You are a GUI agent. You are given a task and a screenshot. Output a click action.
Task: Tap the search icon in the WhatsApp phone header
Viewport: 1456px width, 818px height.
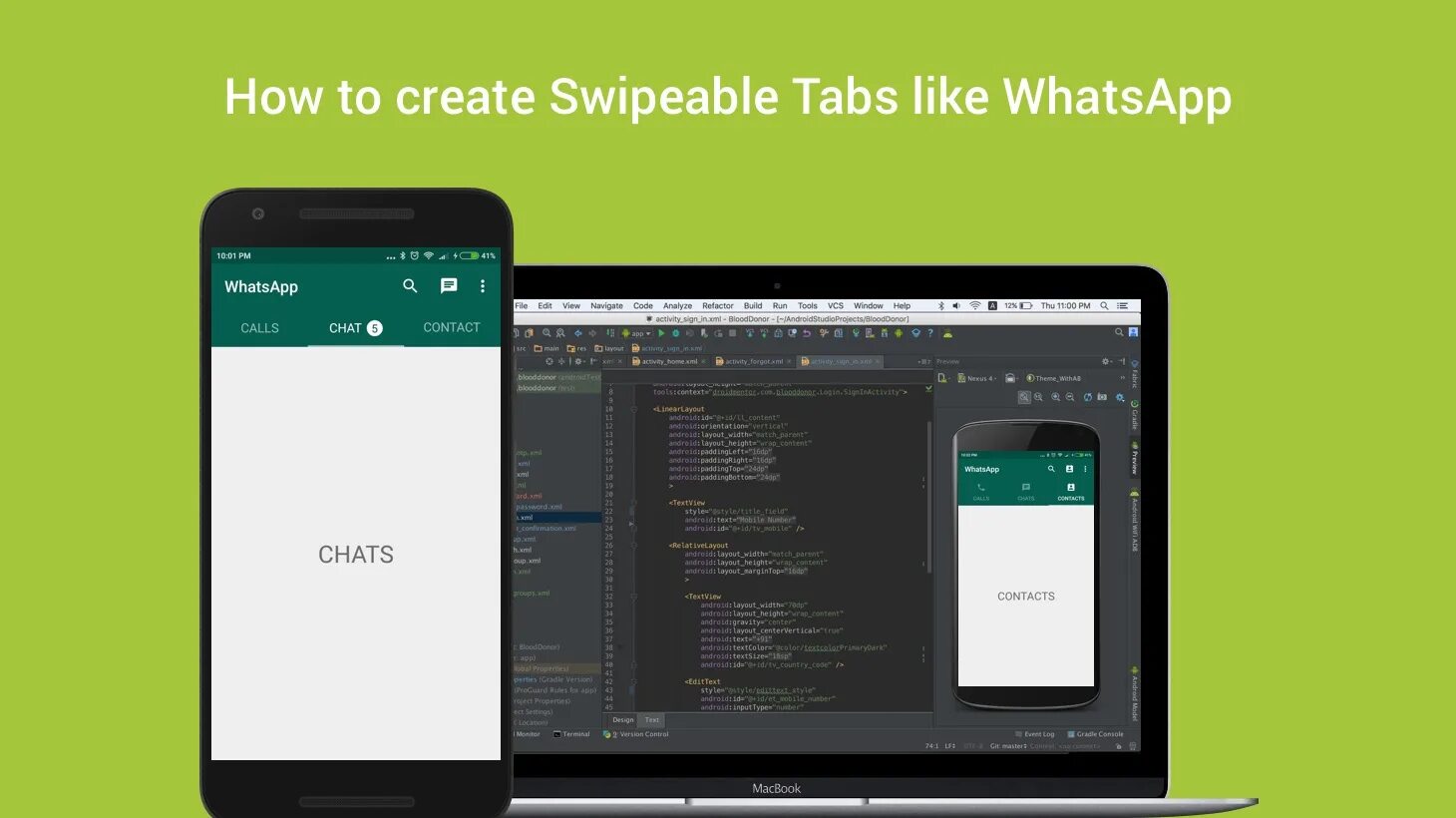[x=410, y=286]
